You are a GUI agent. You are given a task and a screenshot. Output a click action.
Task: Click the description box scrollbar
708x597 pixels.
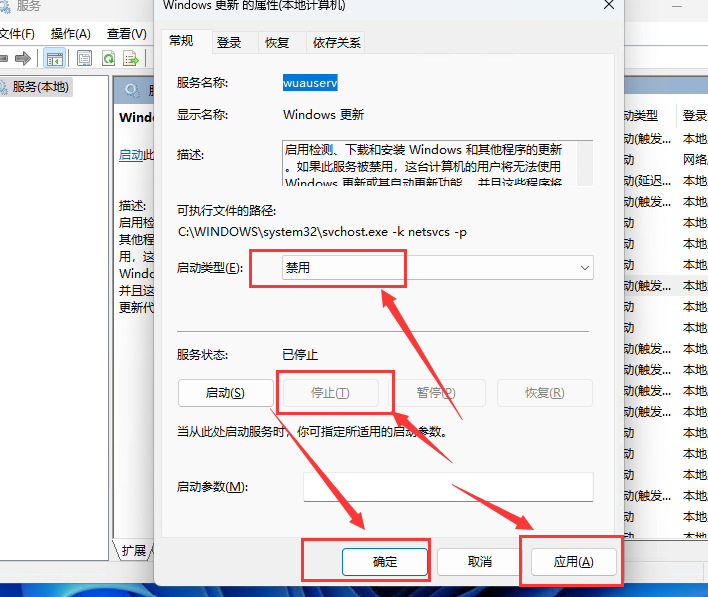(585, 163)
